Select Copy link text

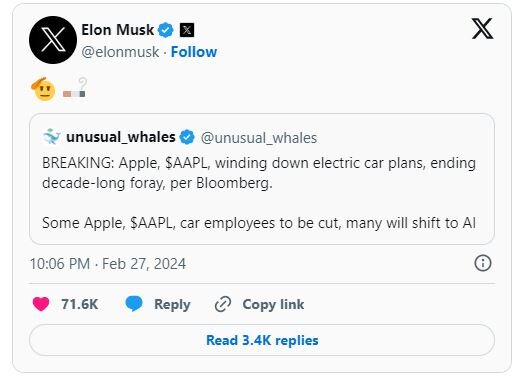click(273, 304)
